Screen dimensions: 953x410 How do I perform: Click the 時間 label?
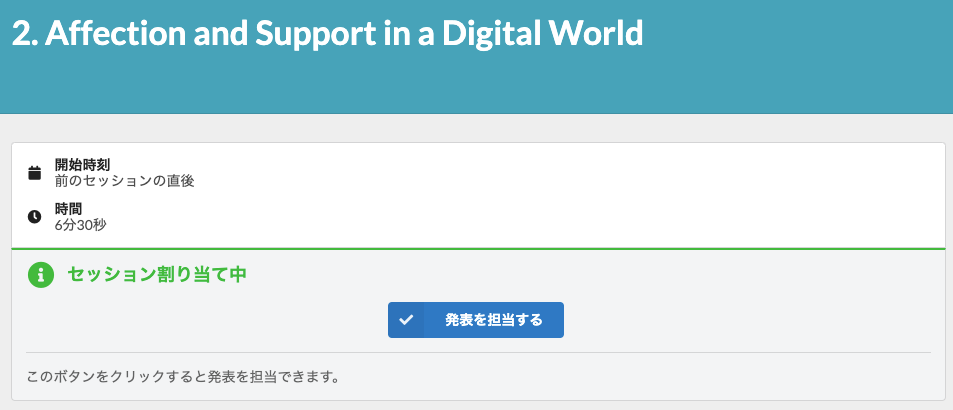coord(68,208)
